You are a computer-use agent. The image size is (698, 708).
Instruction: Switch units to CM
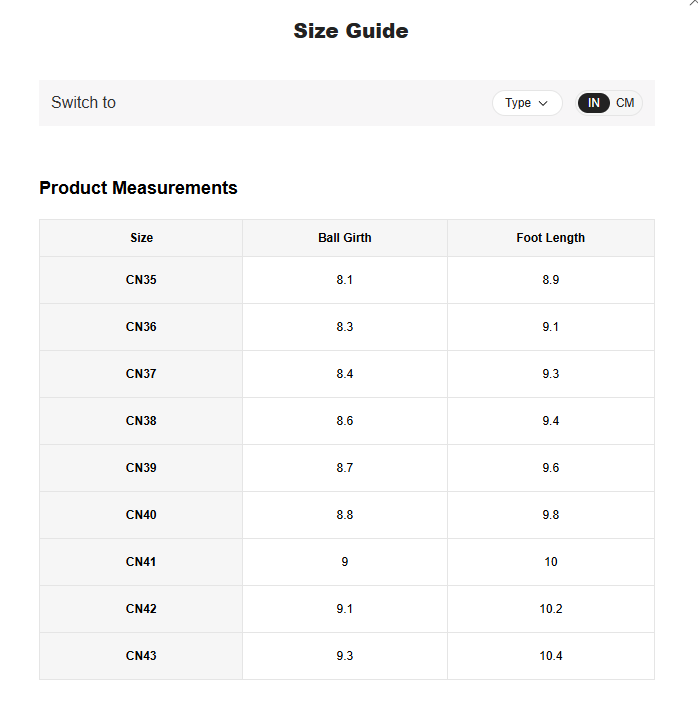tap(625, 103)
